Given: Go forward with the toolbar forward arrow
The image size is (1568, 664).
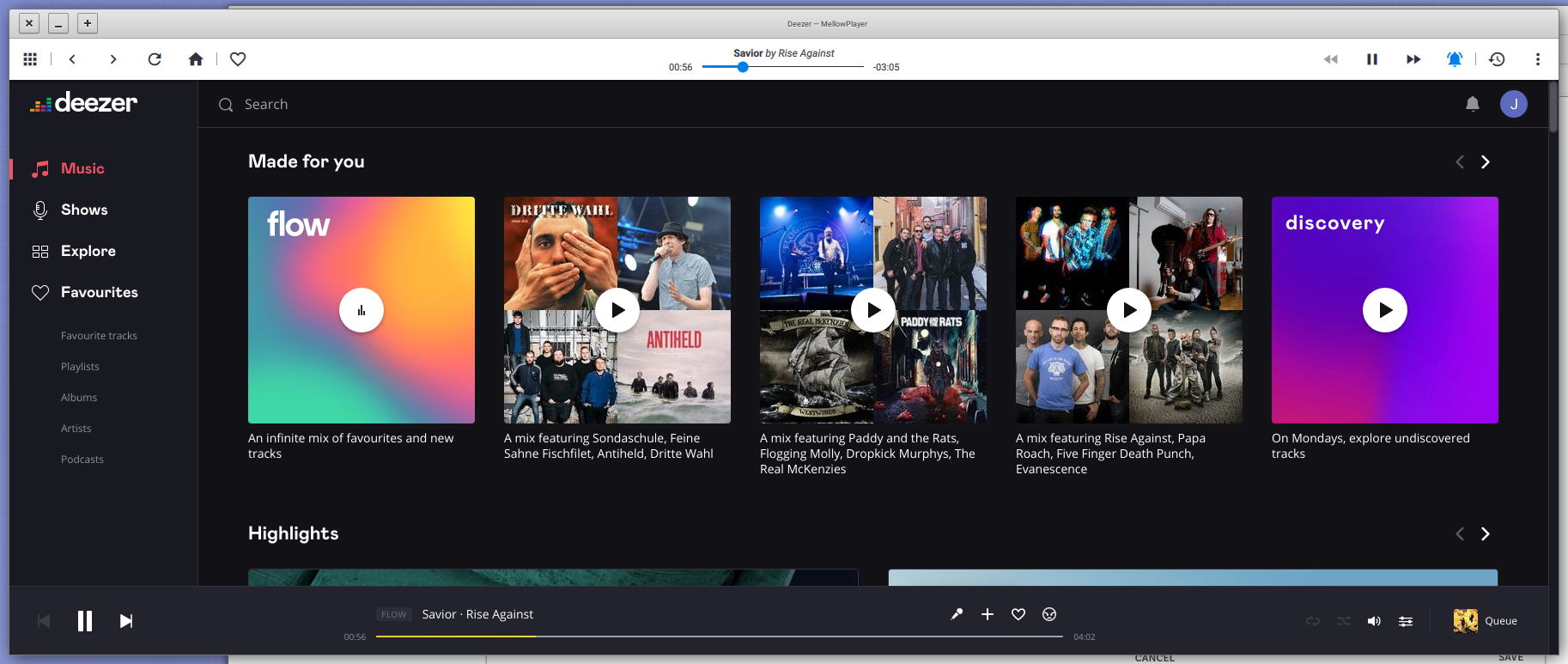Looking at the screenshot, I should point(113,59).
